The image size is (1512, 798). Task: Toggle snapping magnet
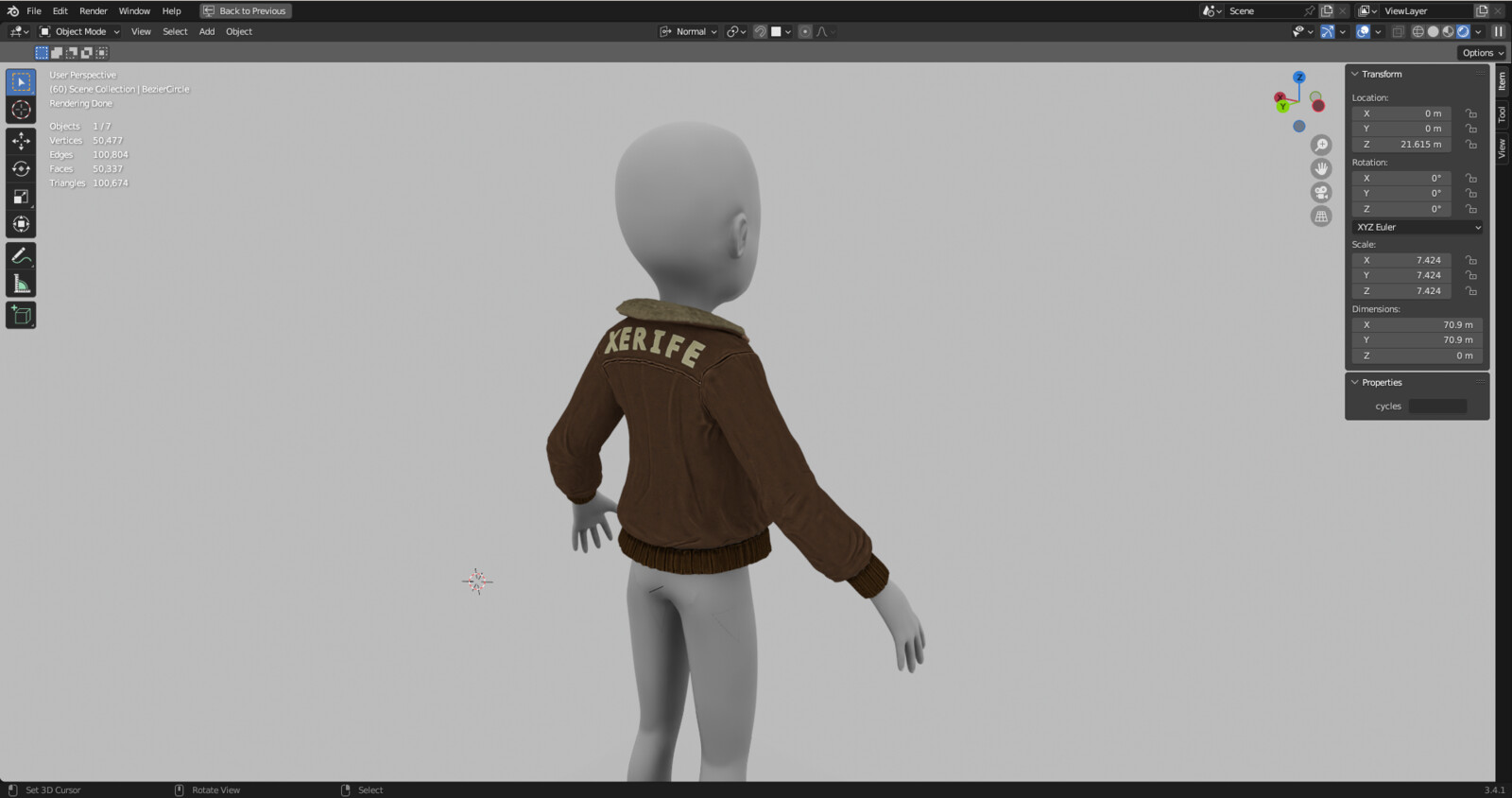pyautogui.click(x=760, y=31)
